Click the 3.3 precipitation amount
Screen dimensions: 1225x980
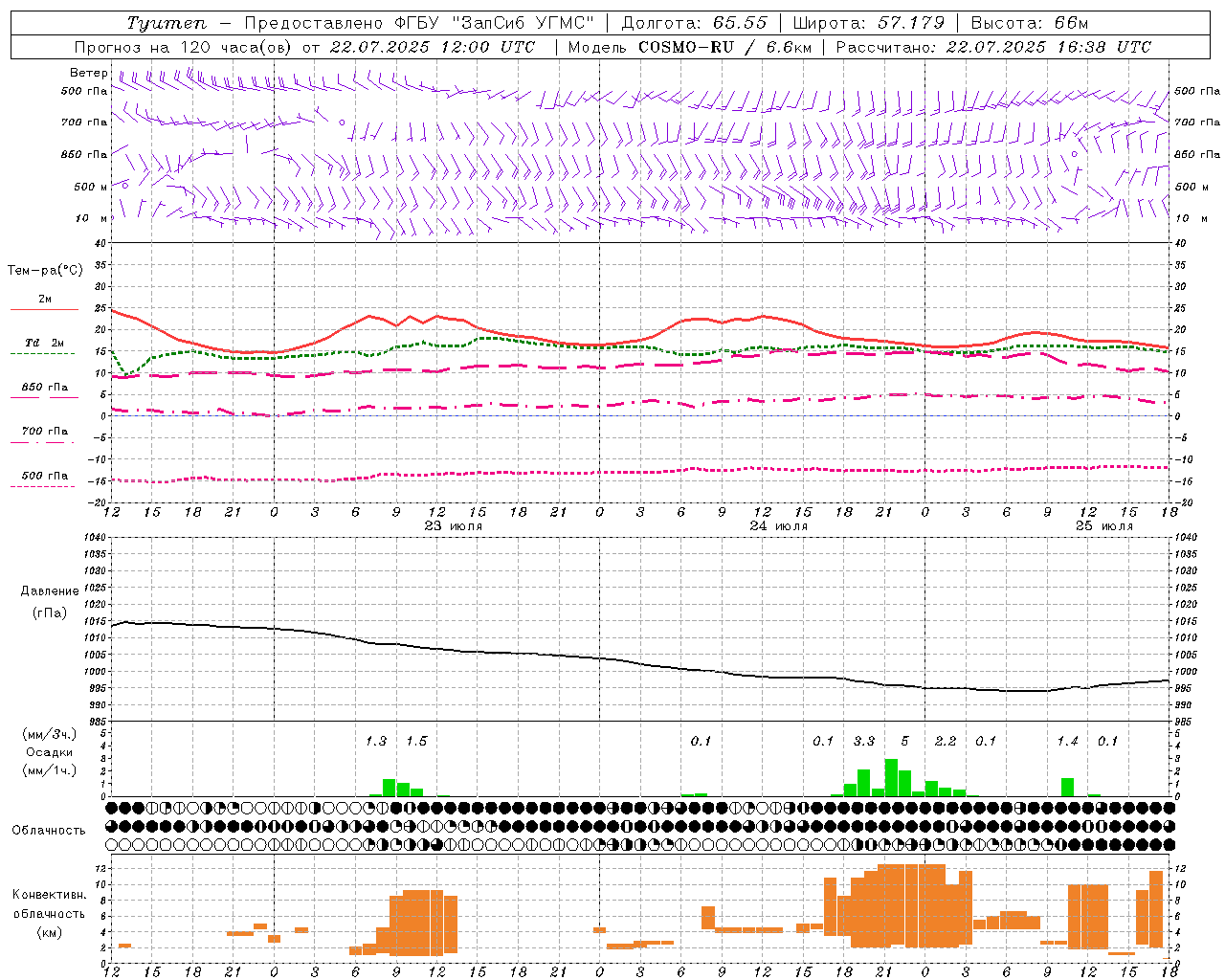[x=864, y=742]
